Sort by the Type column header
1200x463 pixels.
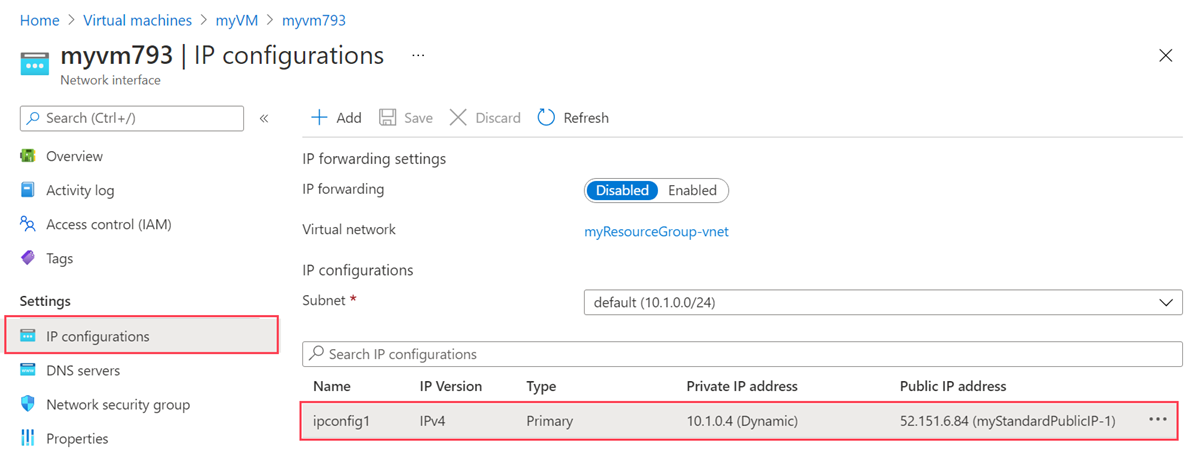541,386
